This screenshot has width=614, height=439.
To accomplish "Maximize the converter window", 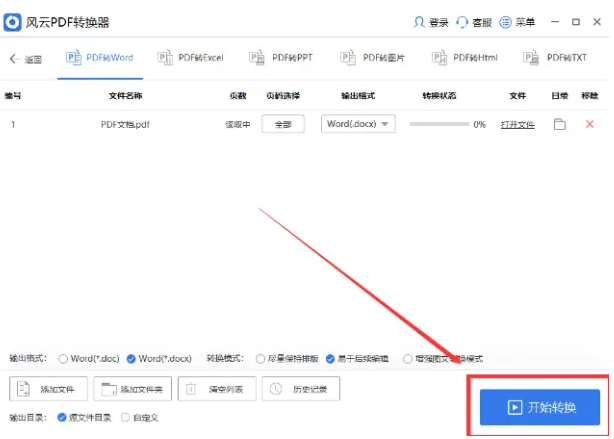I will tap(576, 22).
